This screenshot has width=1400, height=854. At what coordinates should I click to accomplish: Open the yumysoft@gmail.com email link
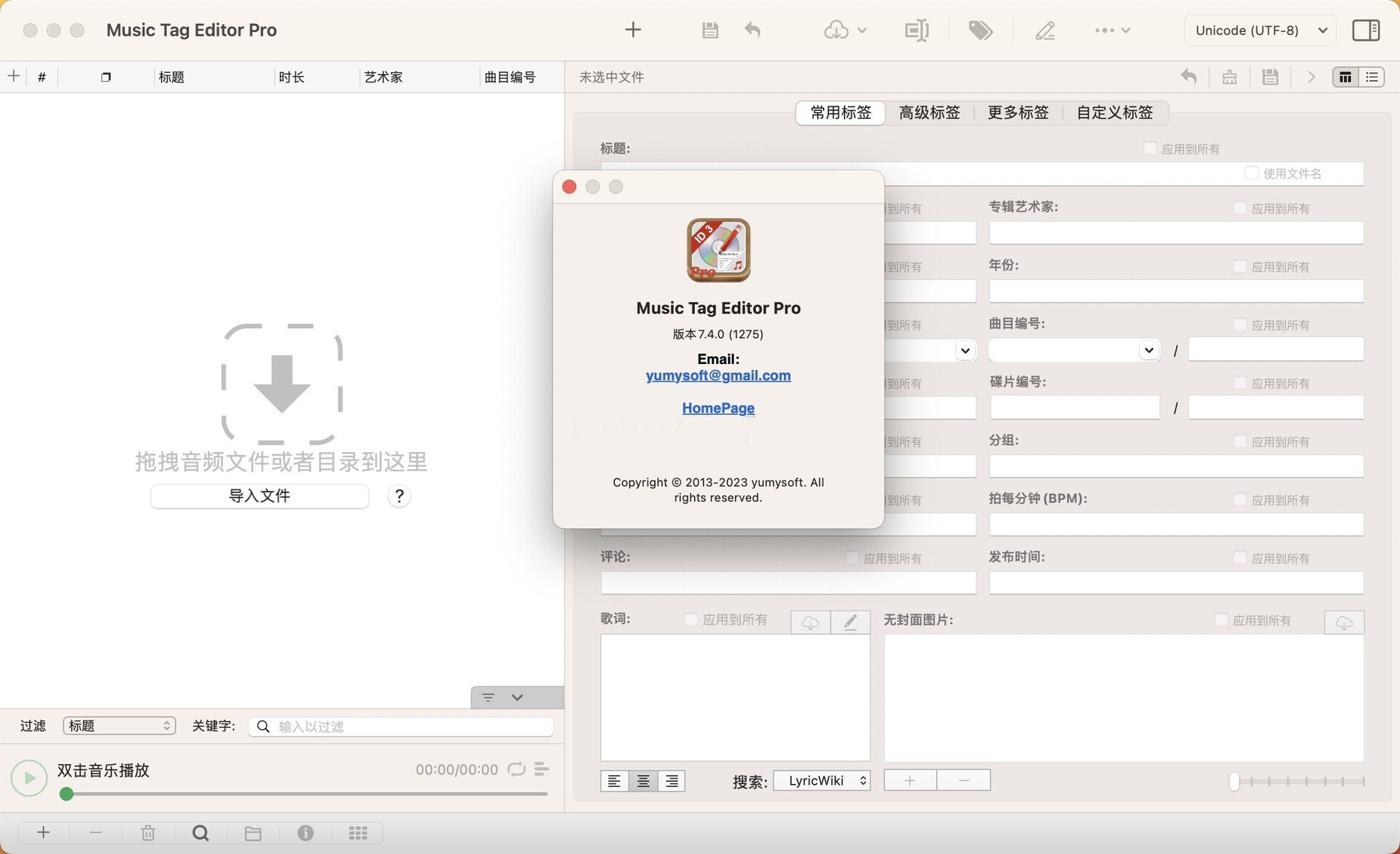[718, 375]
